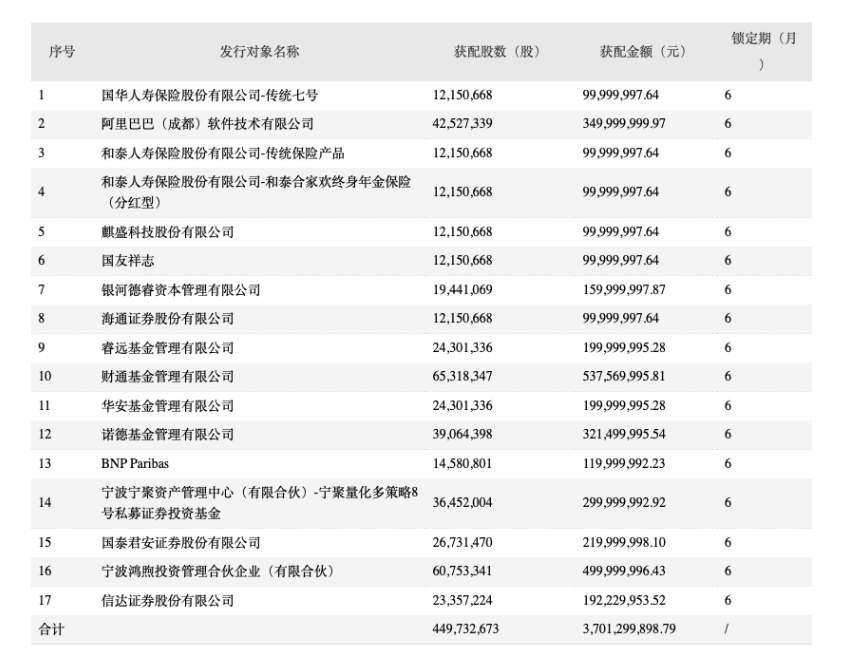Click total amount 3,701,299,898.79
843x655 pixels.
point(629,629)
